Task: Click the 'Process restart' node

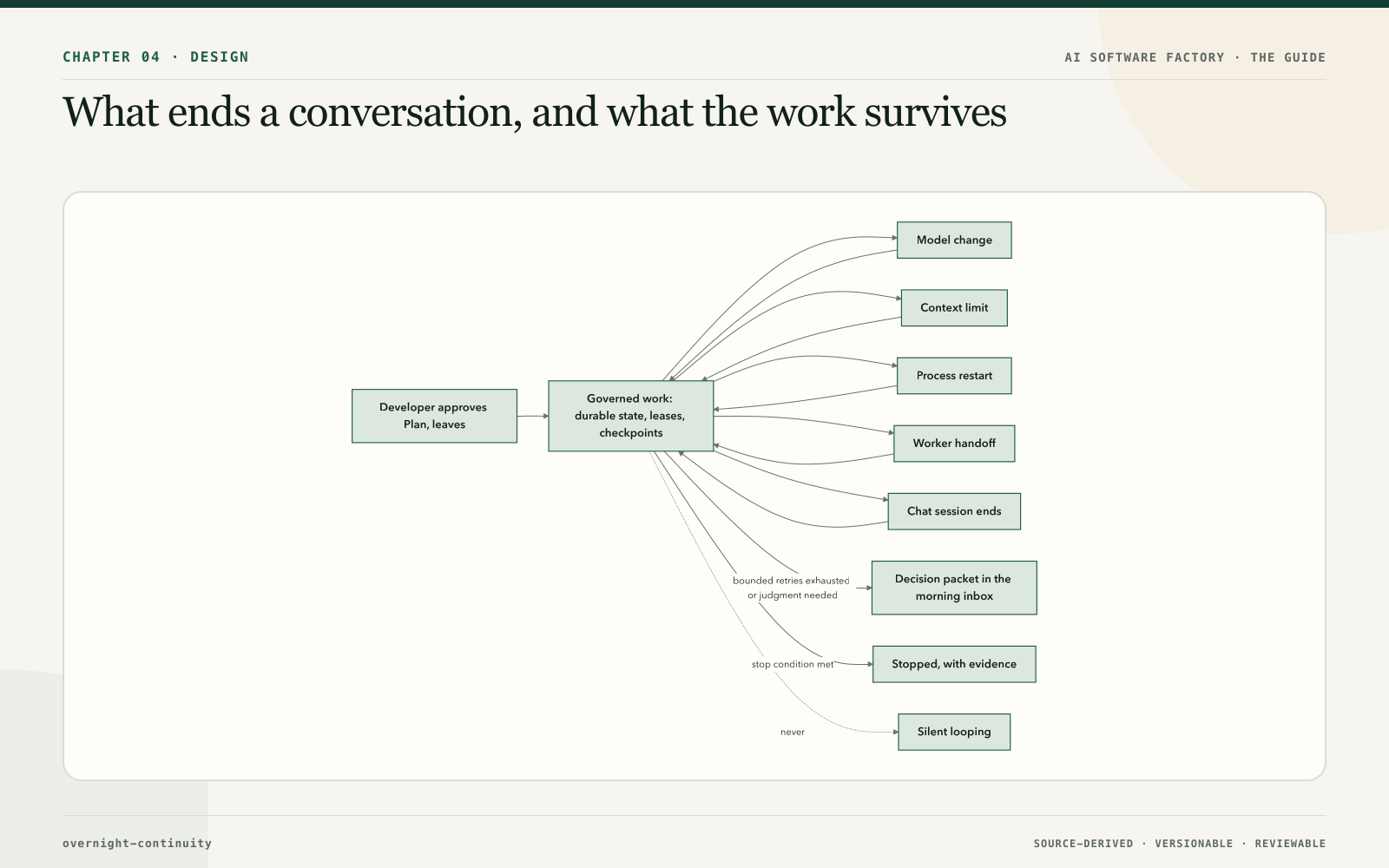Action: tap(954, 375)
